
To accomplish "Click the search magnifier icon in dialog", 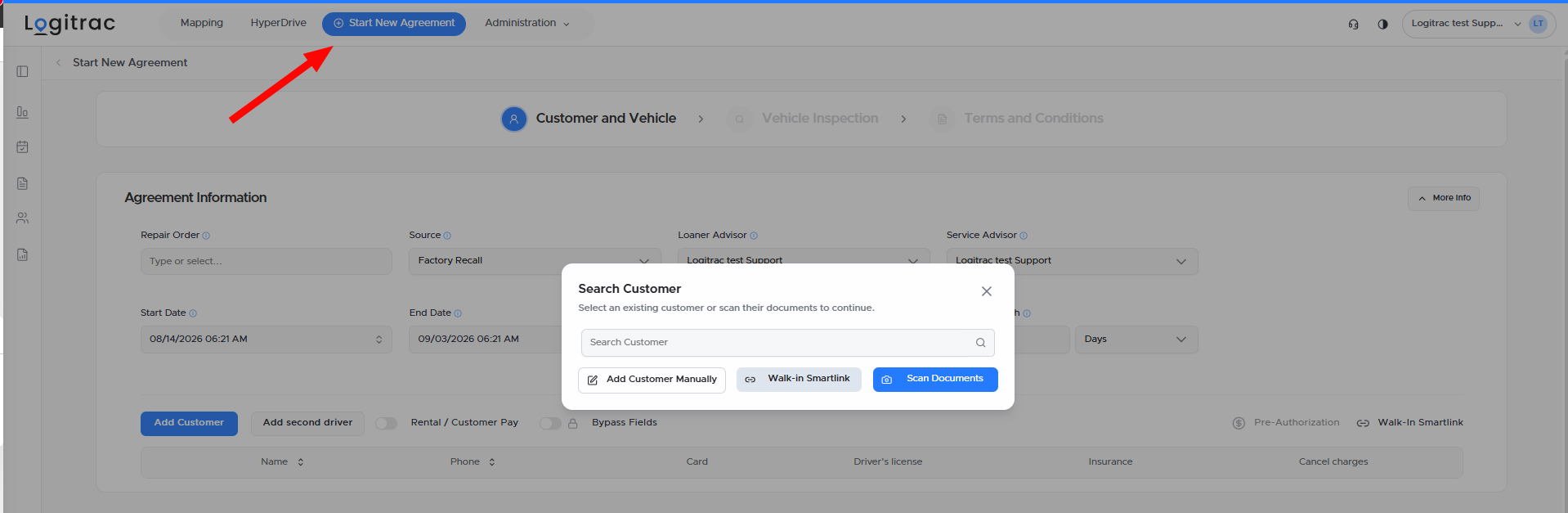I will tap(980, 343).
